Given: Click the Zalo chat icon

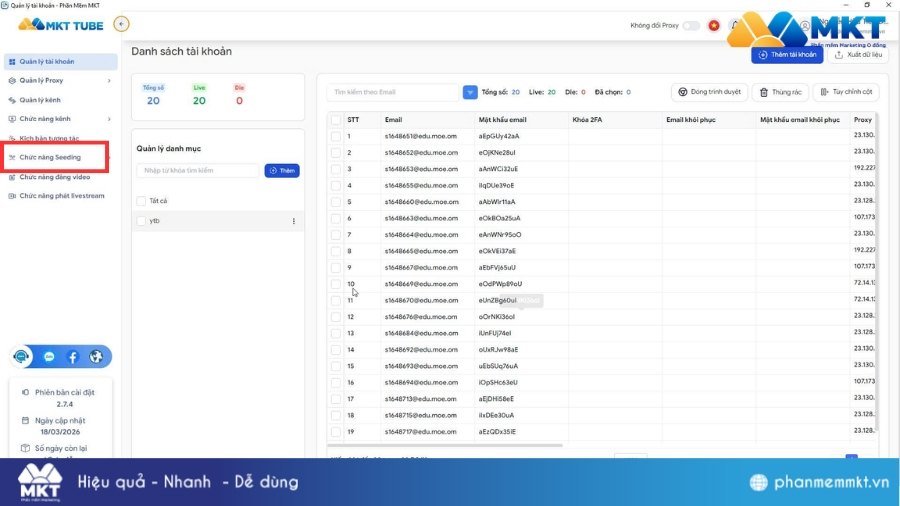Looking at the screenshot, I should click(49, 356).
